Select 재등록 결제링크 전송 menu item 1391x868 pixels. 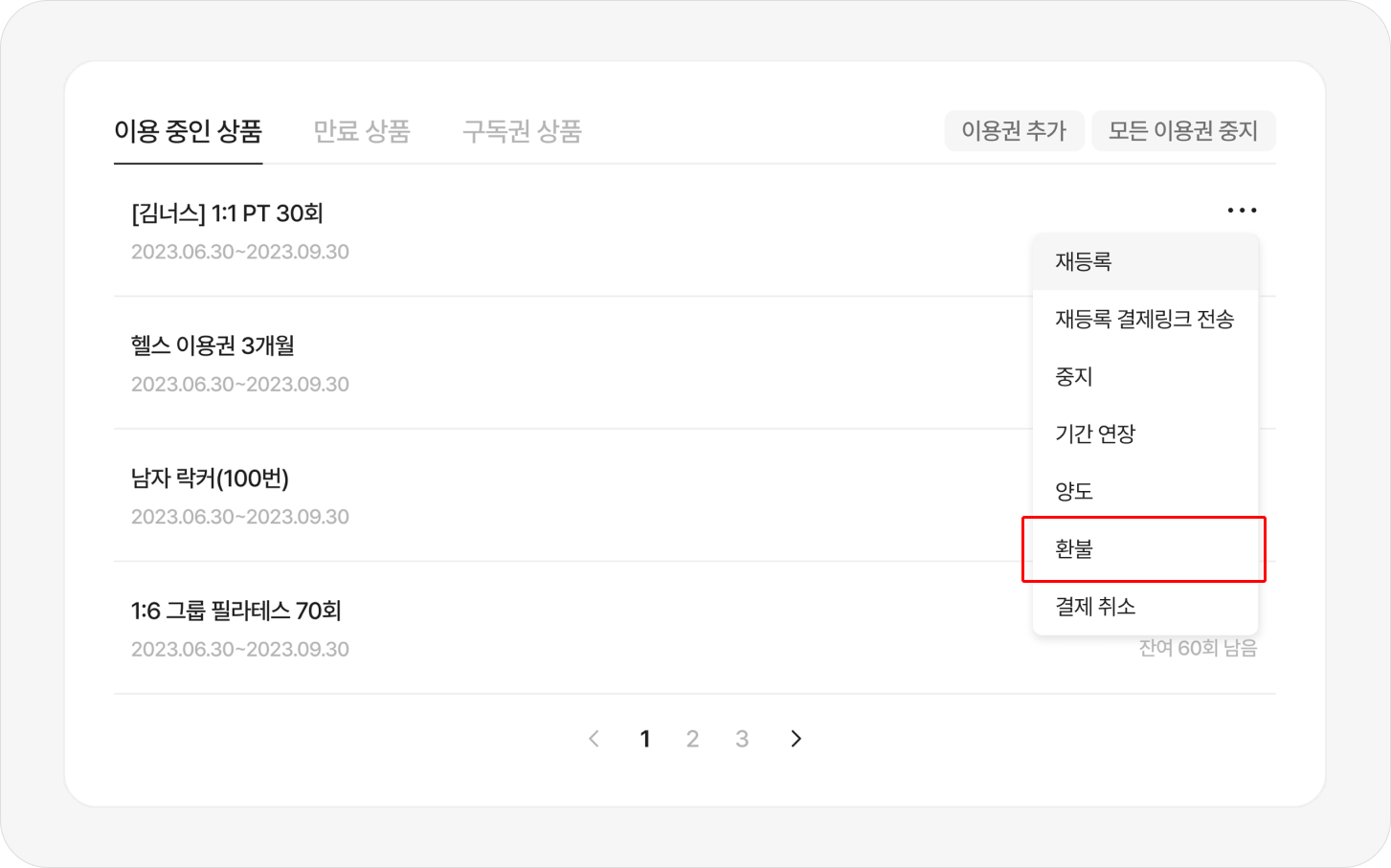pos(1144,320)
